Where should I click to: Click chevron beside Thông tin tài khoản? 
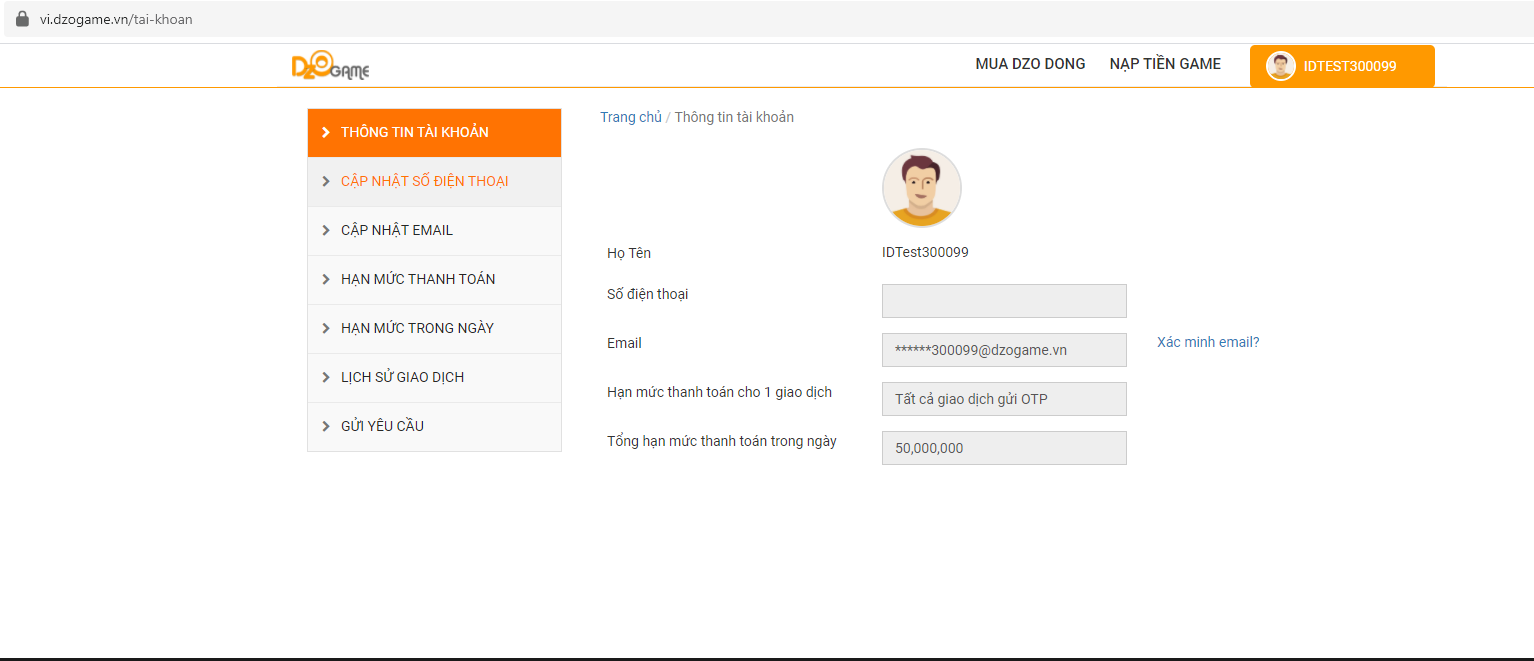(x=325, y=132)
